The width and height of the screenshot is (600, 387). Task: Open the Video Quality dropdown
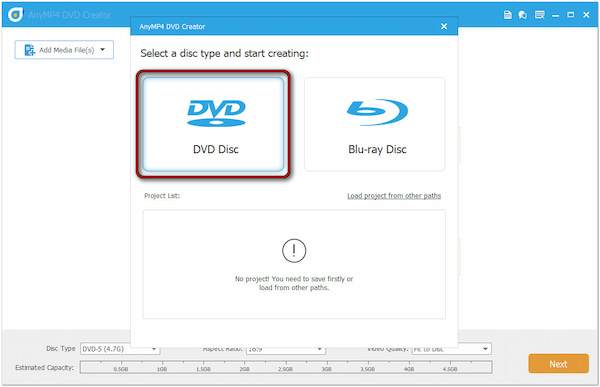coord(452,349)
